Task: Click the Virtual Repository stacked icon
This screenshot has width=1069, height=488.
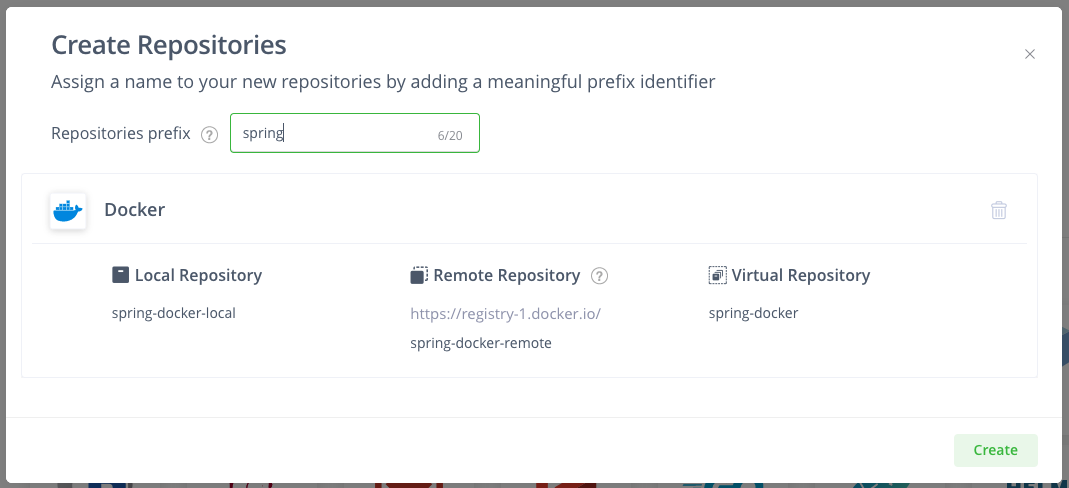Action: [717, 275]
